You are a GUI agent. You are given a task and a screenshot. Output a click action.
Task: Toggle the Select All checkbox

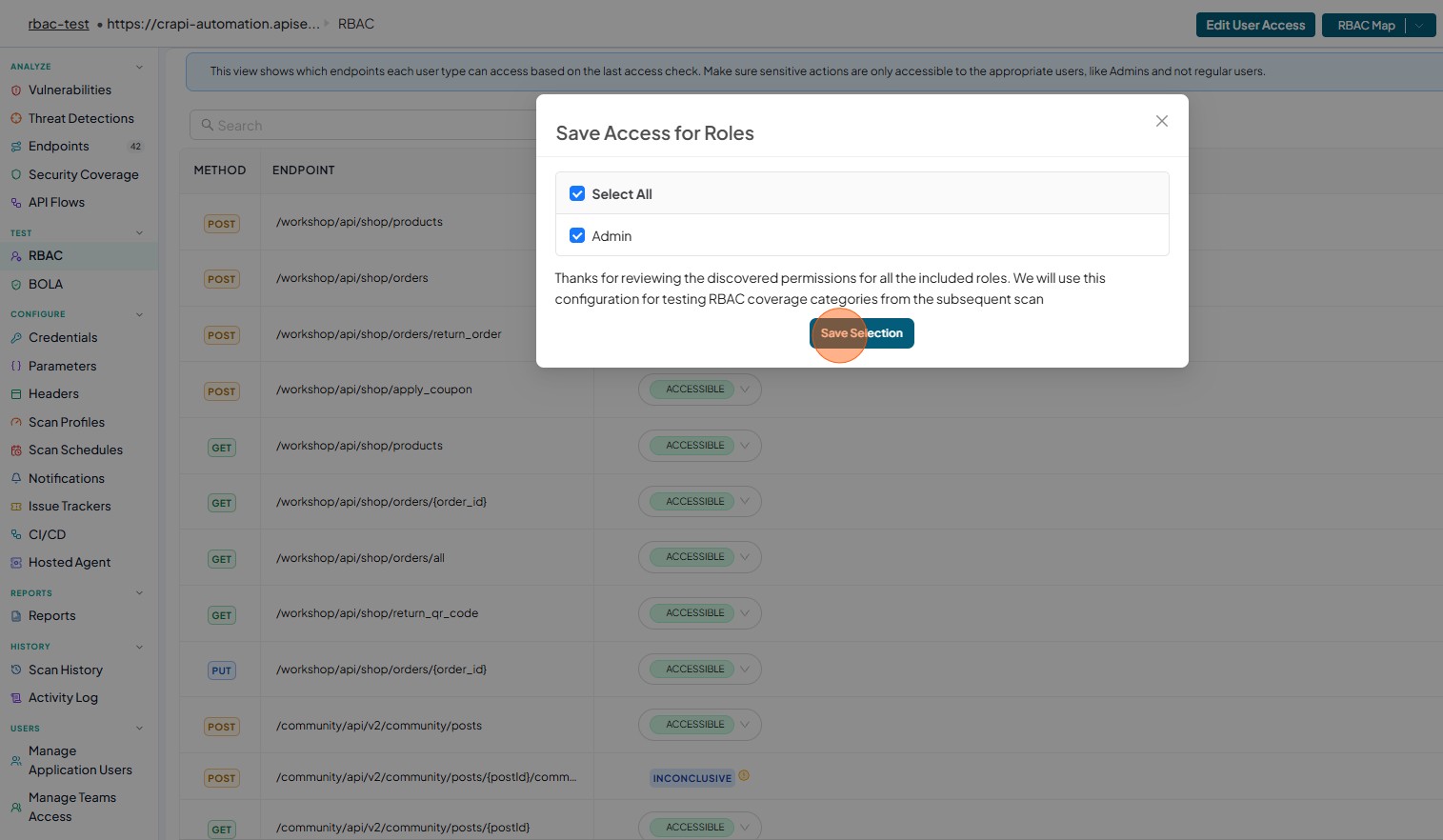click(577, 193)
